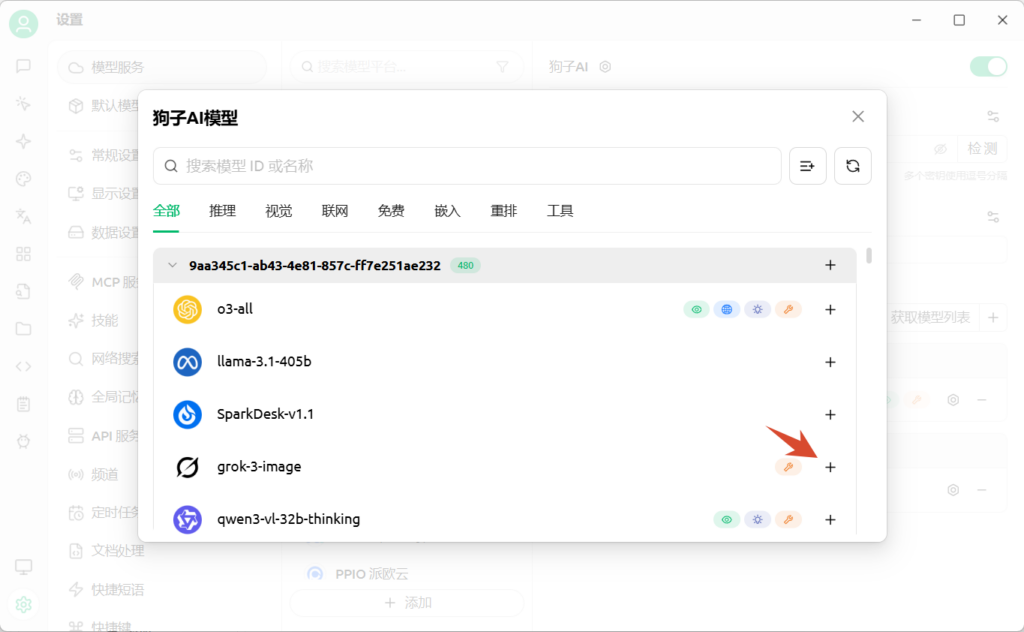Select PPIO 派欧云 provider
This screenshot has height=632, width=1024.
(372, 574)
